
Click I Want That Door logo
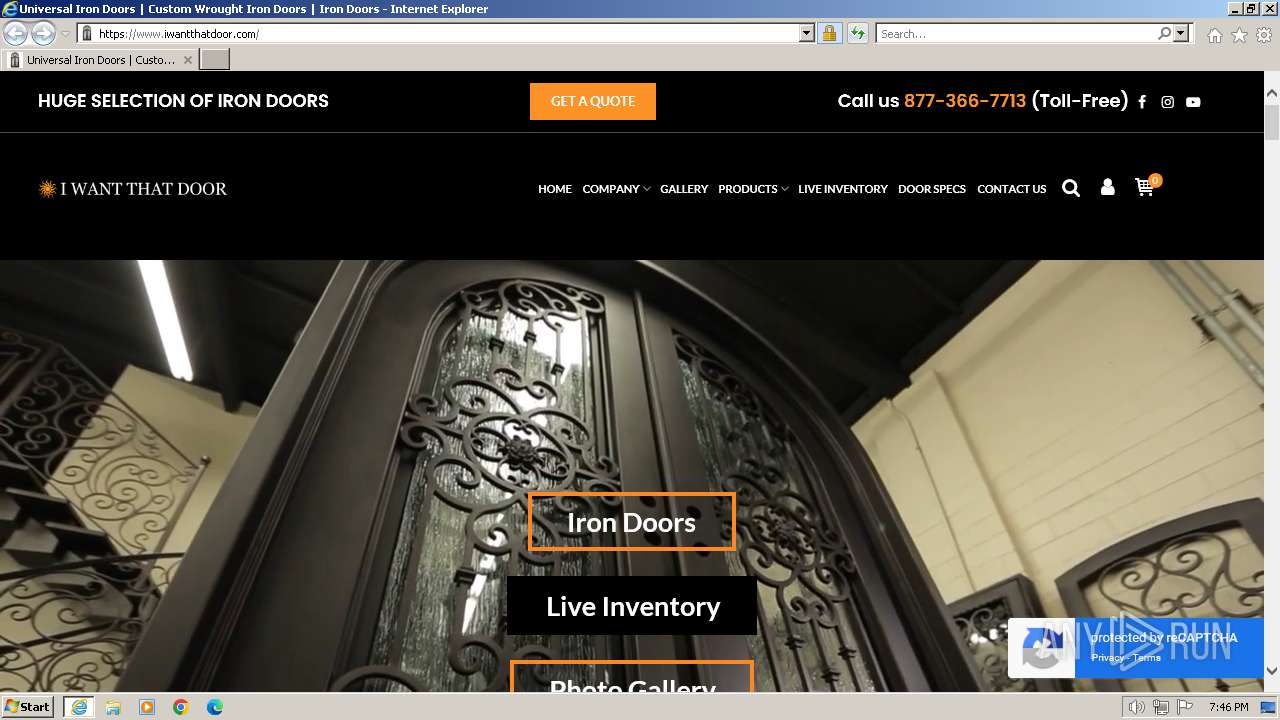point(133,188)
